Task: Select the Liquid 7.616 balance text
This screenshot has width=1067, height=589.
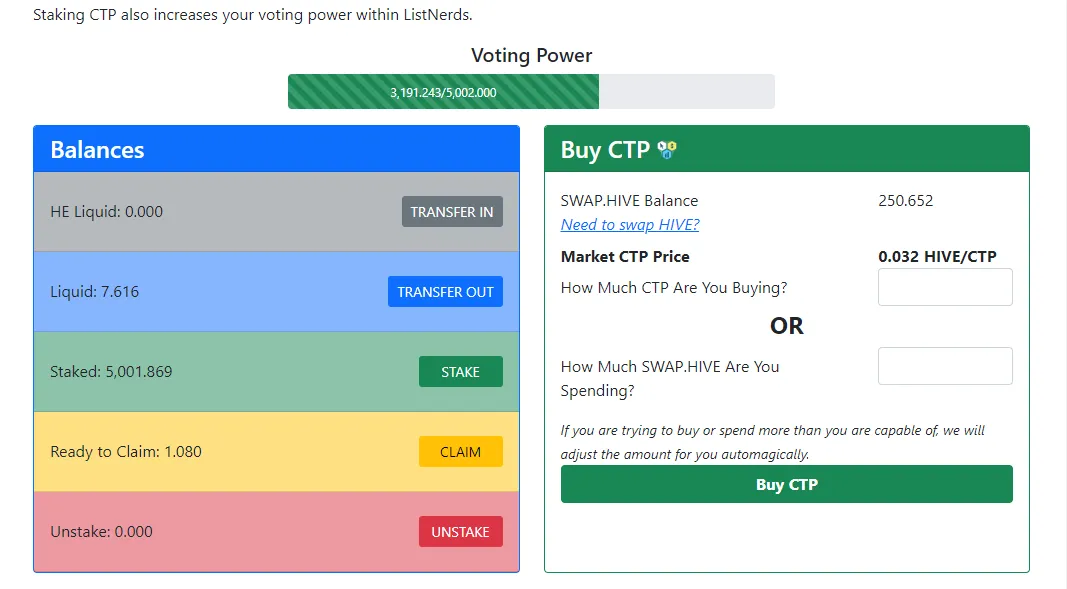Action: (x=95, y=292)
